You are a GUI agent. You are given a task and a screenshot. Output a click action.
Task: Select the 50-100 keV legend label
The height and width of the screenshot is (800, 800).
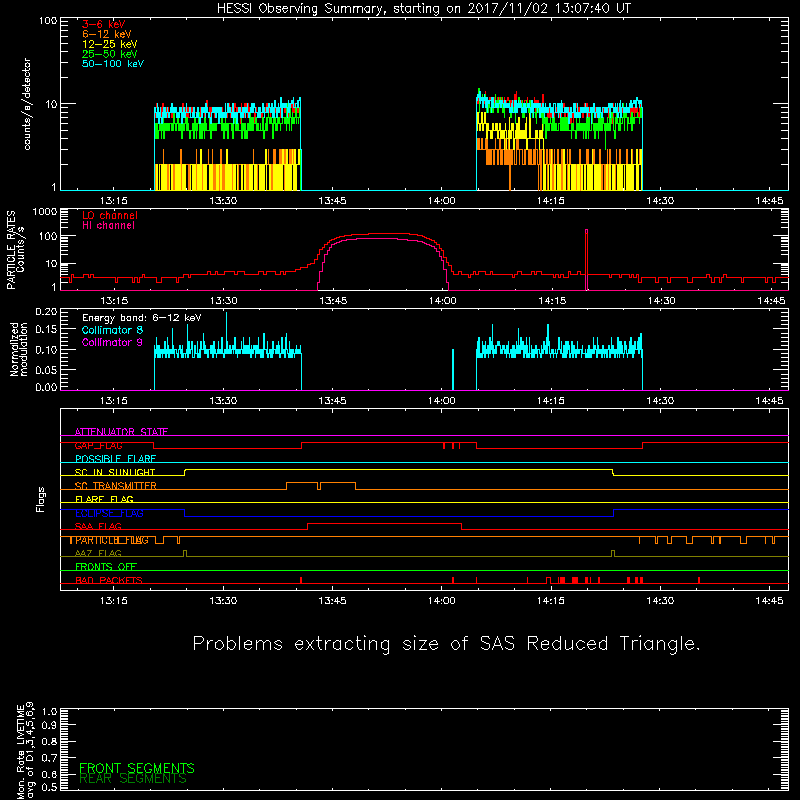pyautogui.click(x=113, y=64)
